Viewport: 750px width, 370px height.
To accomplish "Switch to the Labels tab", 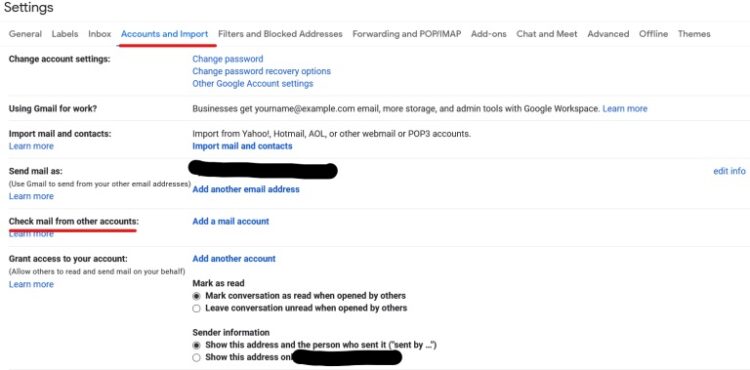I will point(65,34).
